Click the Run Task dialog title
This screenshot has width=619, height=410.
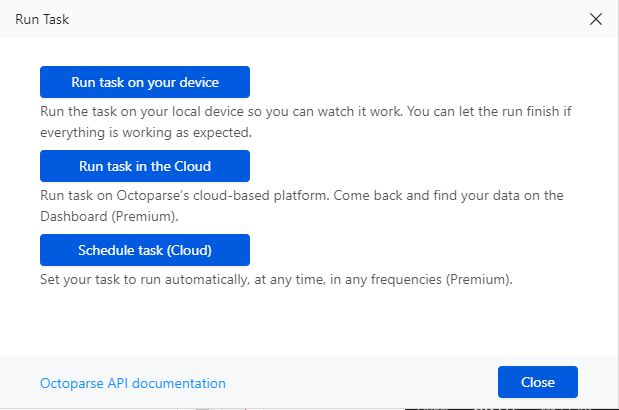[x=42, y=19]
